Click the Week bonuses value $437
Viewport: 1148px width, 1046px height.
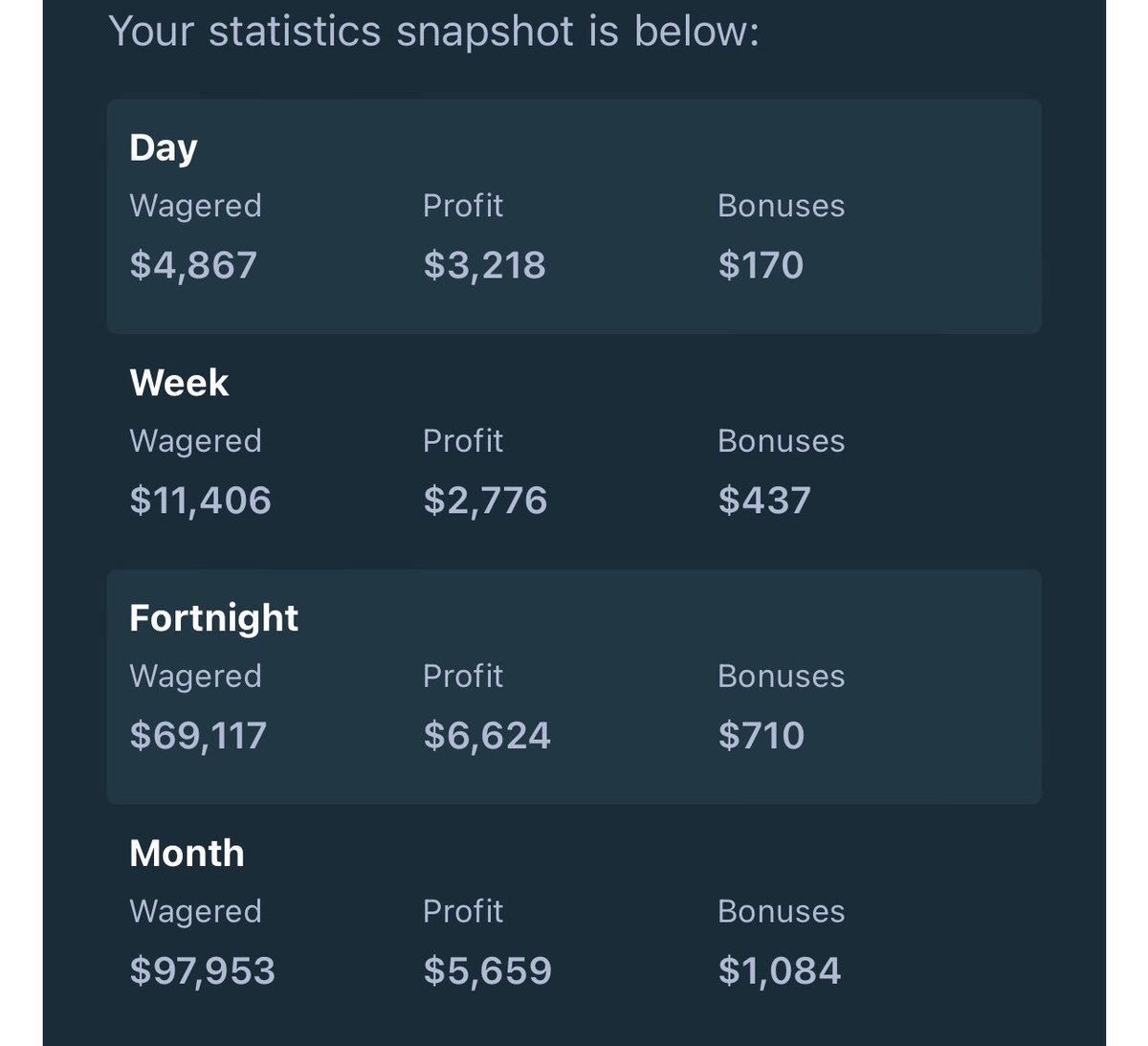[764, 501]
